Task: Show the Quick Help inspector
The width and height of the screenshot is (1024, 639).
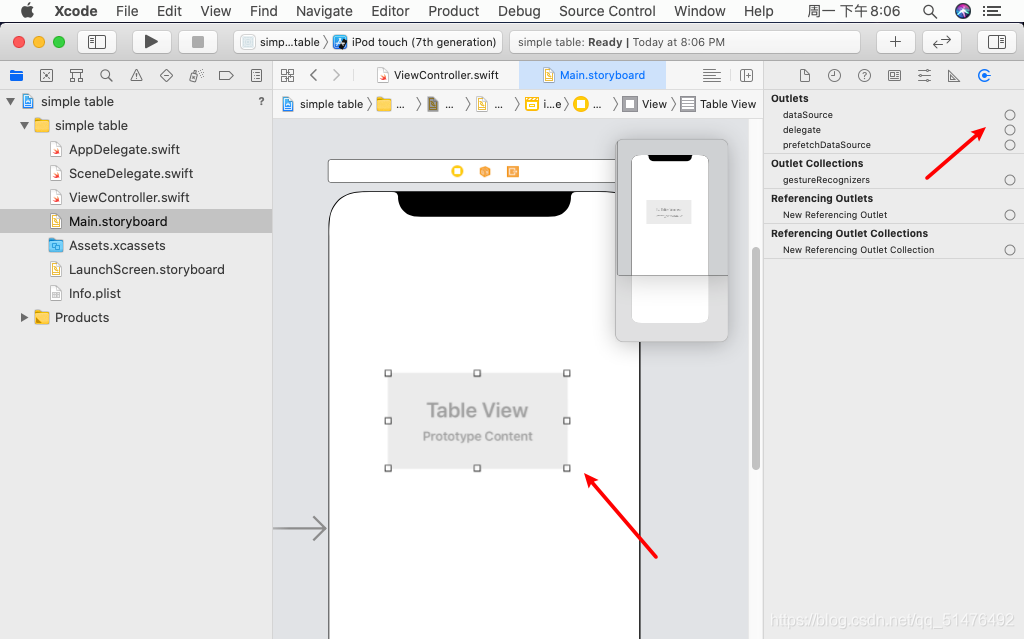Action: point(864,76)
